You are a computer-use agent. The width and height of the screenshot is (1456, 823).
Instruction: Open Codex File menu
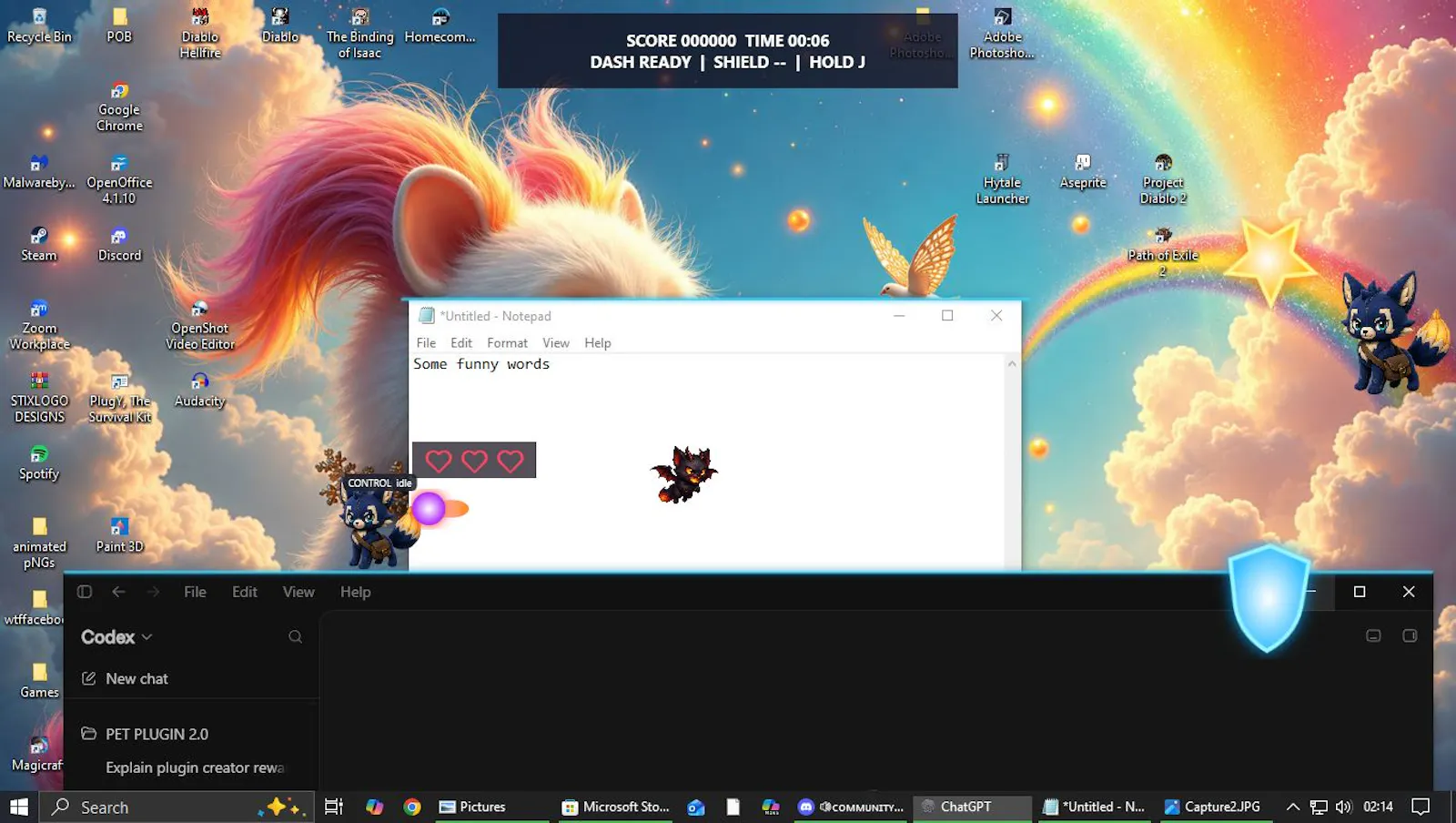tap(195, 592)
